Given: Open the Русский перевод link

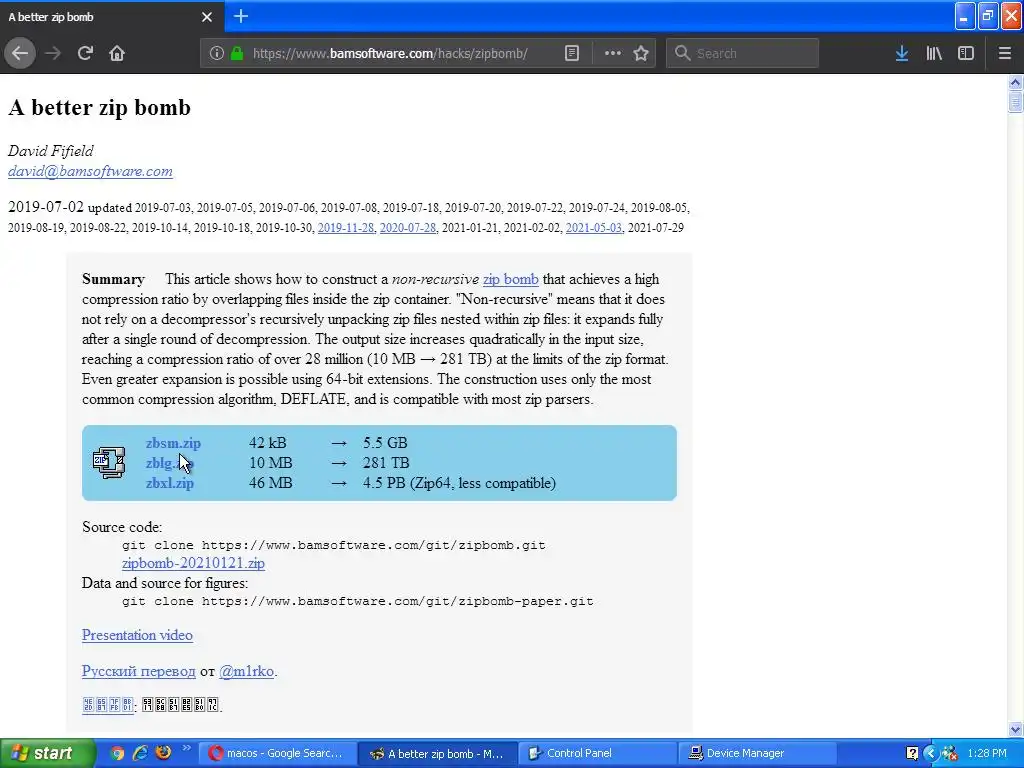Looking at the screenshot, I should point(138,671).
